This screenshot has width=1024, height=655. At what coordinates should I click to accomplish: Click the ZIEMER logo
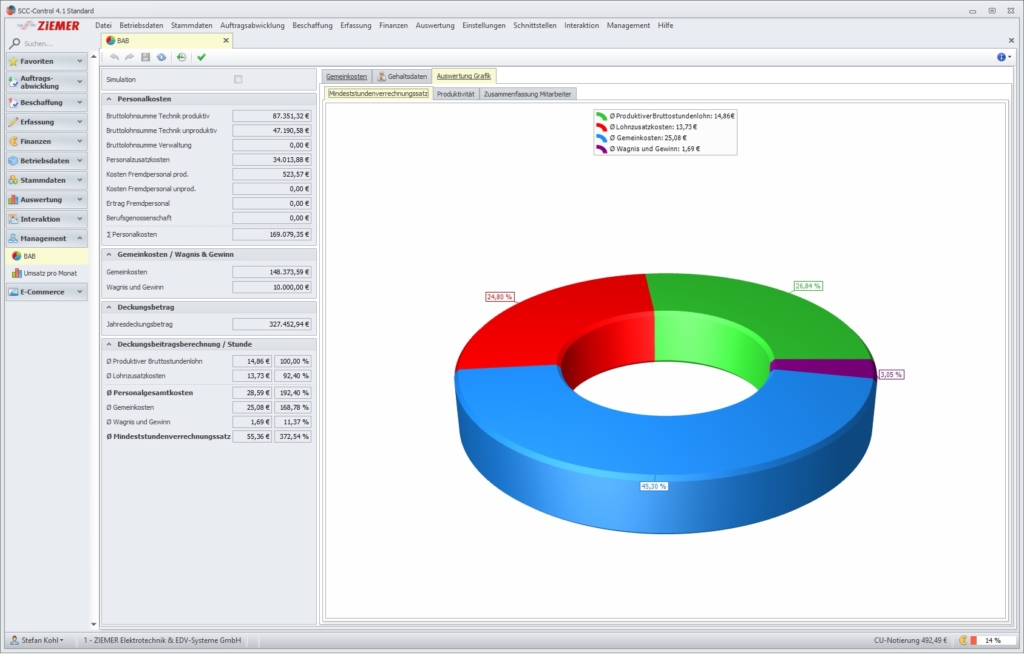(48, 25)
